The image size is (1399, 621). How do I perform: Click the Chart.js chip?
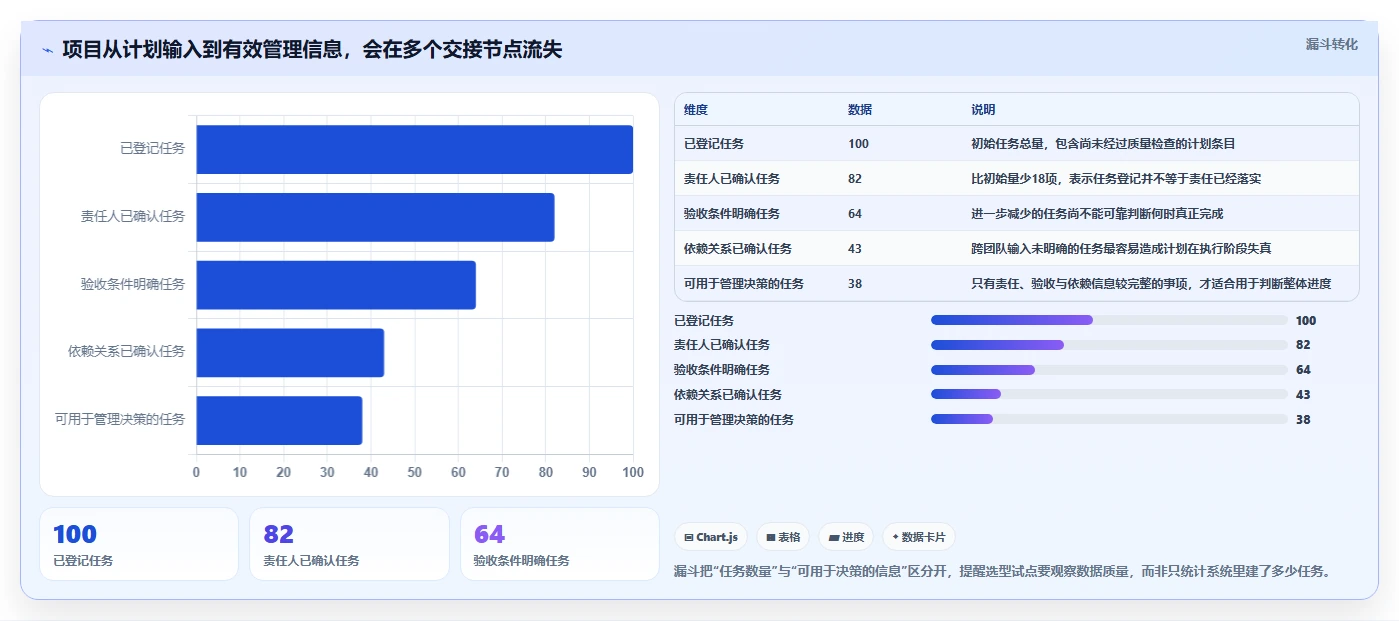(x=711, y=537)
